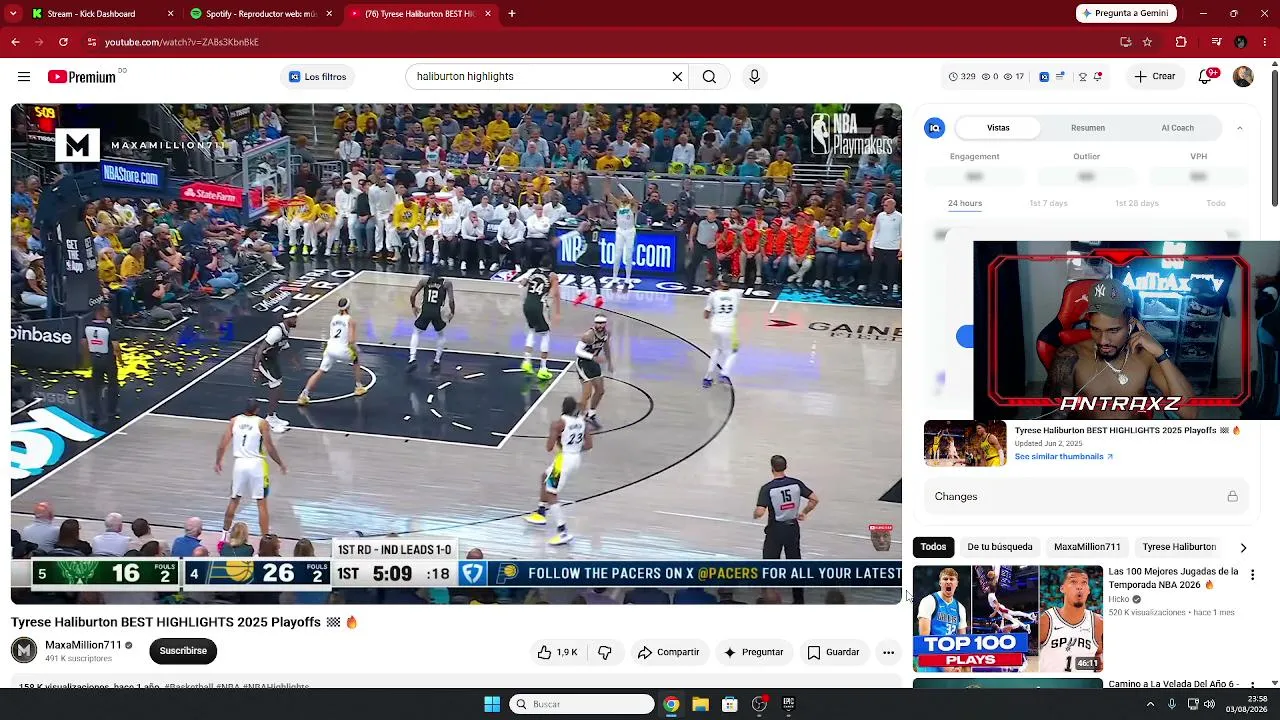Collapse the IQ panel with the chevron
This screenshot has width=1280, height=720.
pos(1239,128)
